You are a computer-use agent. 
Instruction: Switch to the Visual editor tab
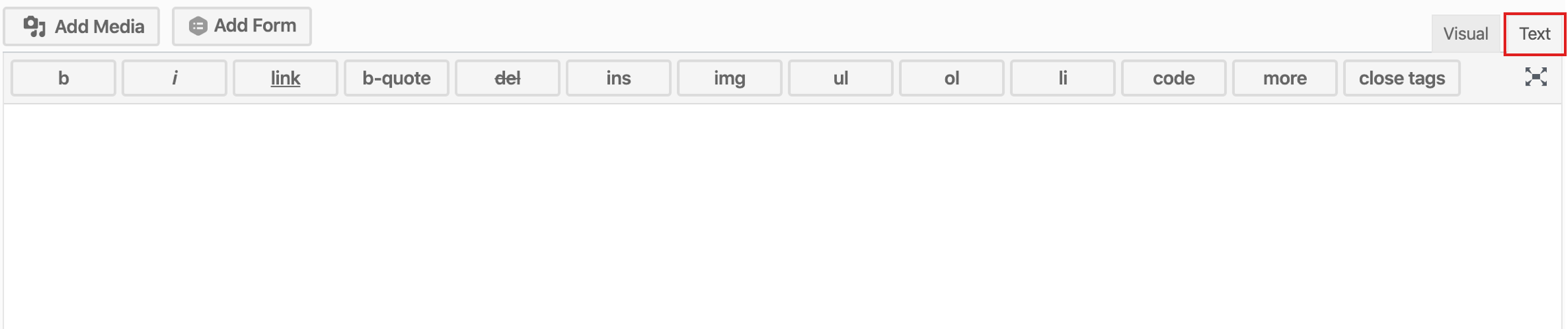(1465, 34)
